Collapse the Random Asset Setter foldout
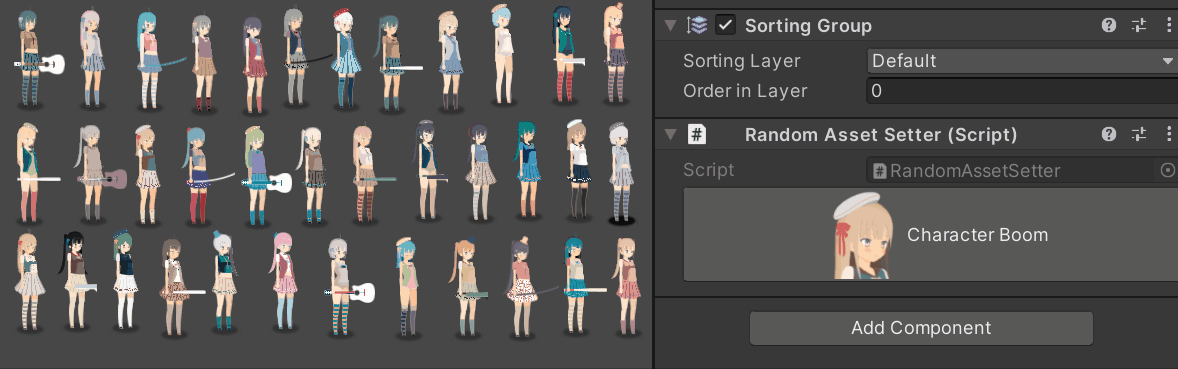The width and height of the screenshot is (1178, 369). (x=670, y=135)
